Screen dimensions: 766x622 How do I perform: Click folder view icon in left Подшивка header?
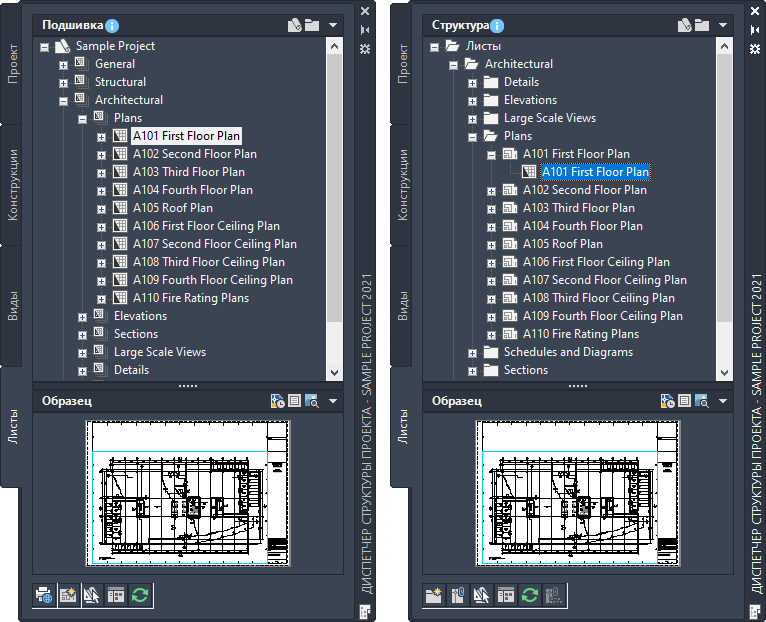tap(312, 25)
